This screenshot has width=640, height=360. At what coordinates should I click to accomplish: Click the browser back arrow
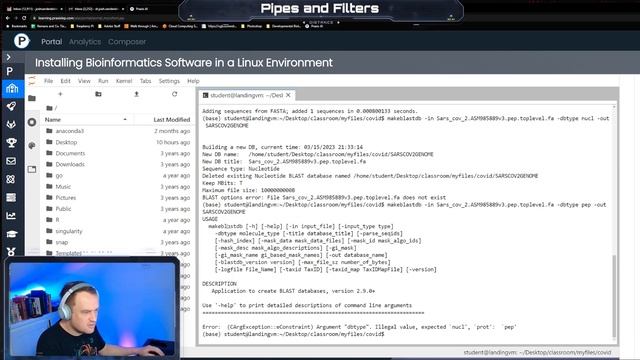[x=8, y=18]
